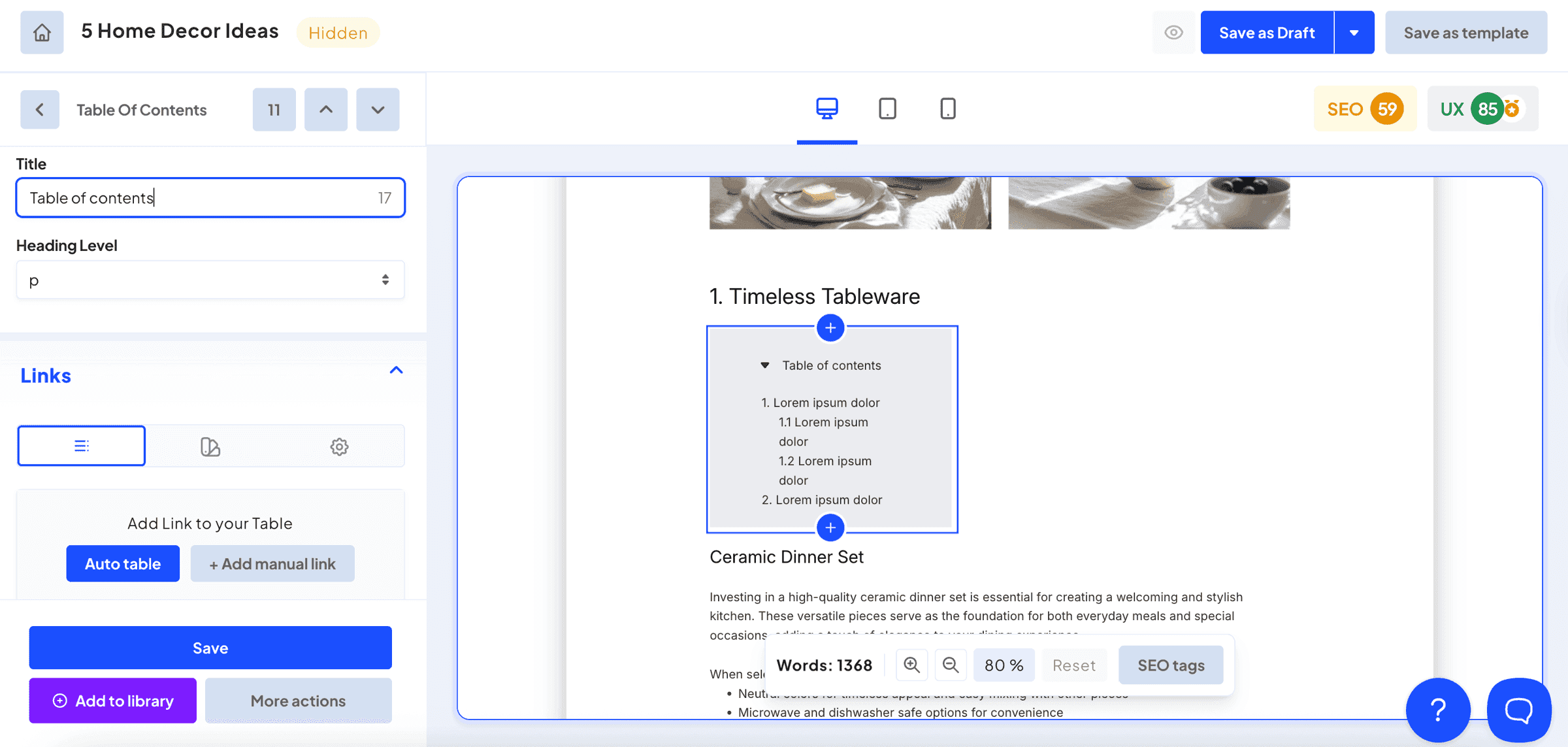This screenshot has height=747, width=1568.
Task: Switch to the style design tab
Action: tap(210, 446)
